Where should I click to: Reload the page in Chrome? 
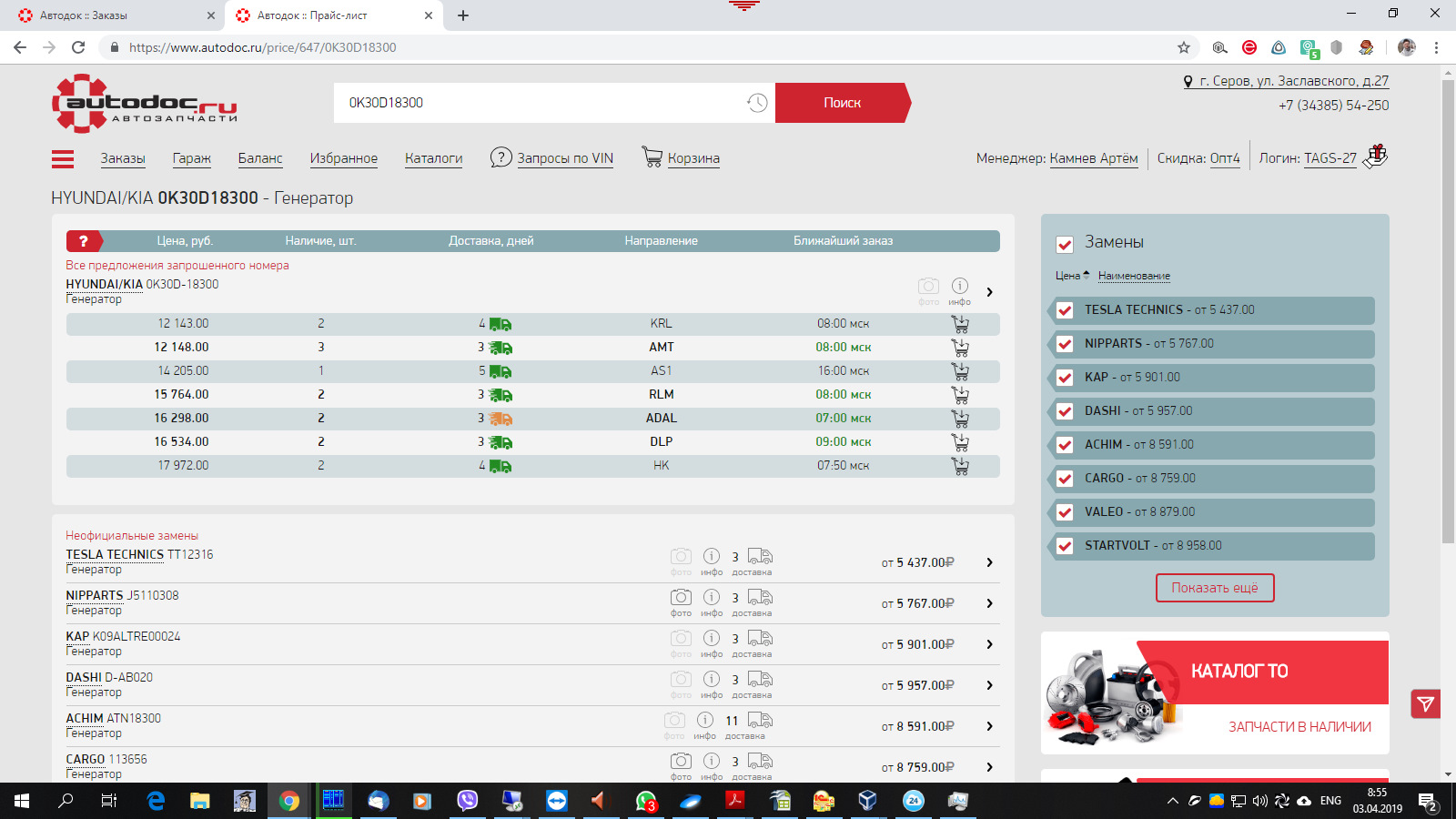(78, 47)
